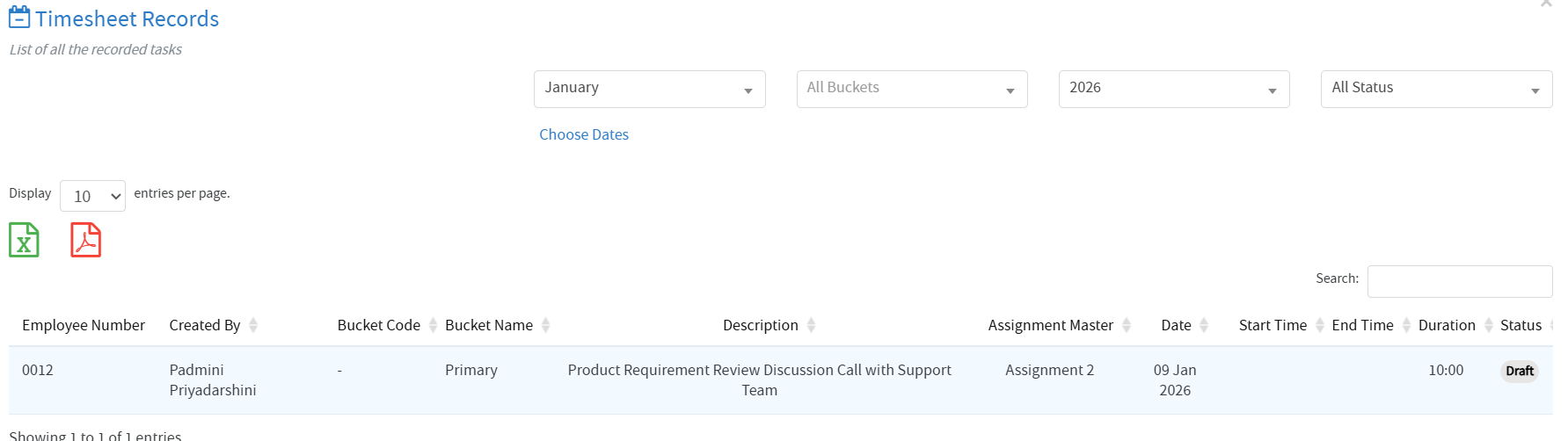Click the Draft status badge
Image resolution: width=1568 pixels, height=441 pixels.
(1519, 371)
